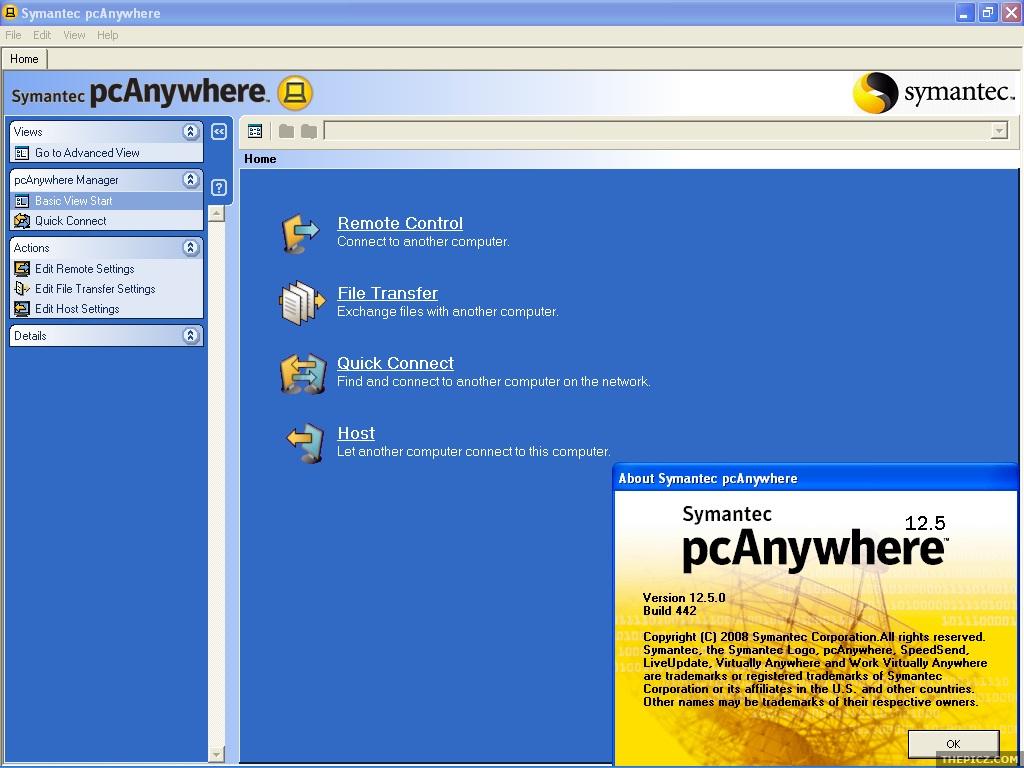The width and height of the screenshot is (1024, 768).
Task: Click the 'Home' heading above the blue pane
Action: click(x=260, y=159)
